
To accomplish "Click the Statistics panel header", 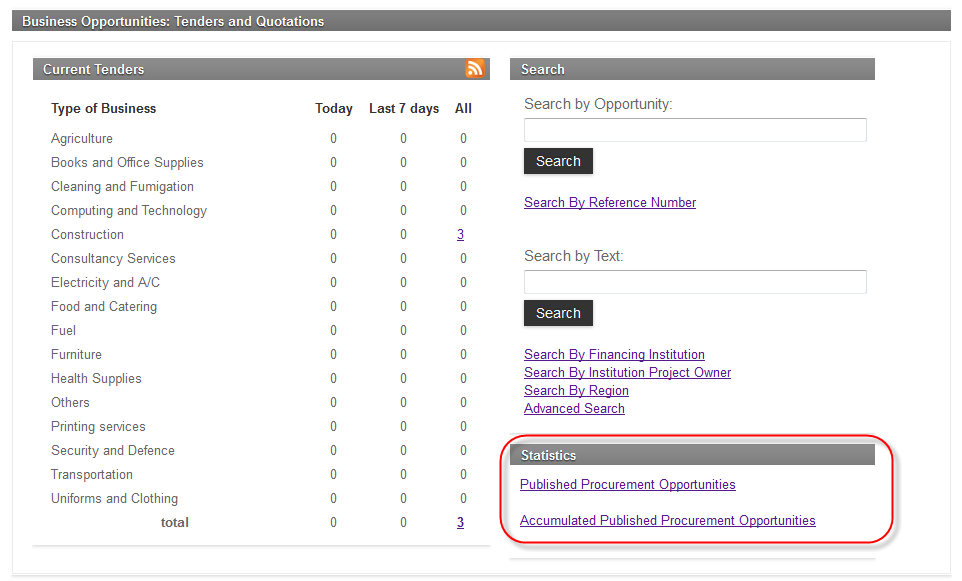I will (692, 455).
